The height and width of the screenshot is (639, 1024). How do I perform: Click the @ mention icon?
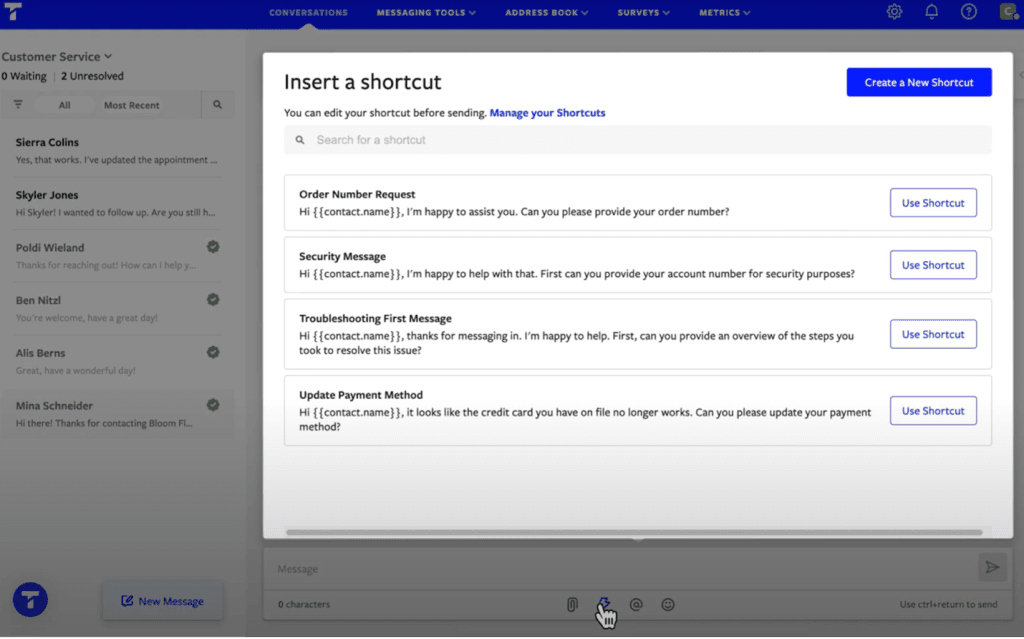(x=636, y=604)
